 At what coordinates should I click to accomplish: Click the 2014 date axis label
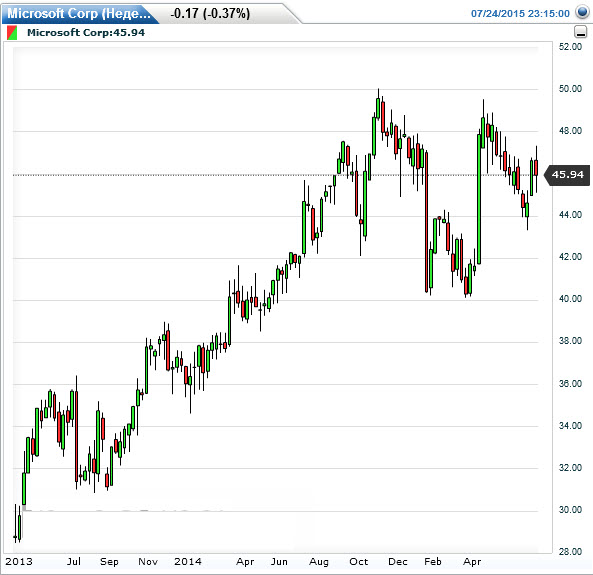point(188,561)
